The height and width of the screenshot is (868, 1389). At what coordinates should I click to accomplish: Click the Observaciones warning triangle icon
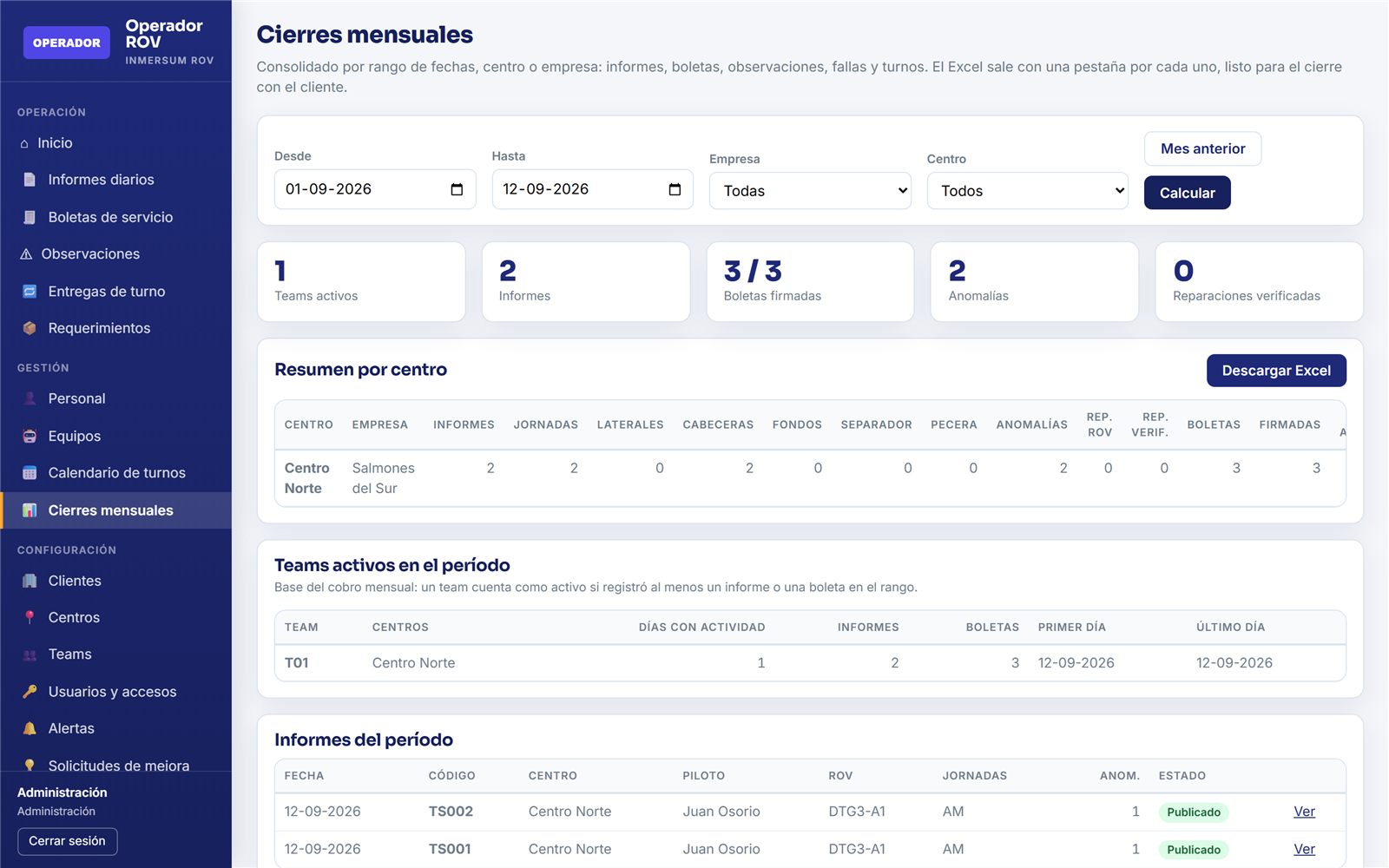click(26, 254)
